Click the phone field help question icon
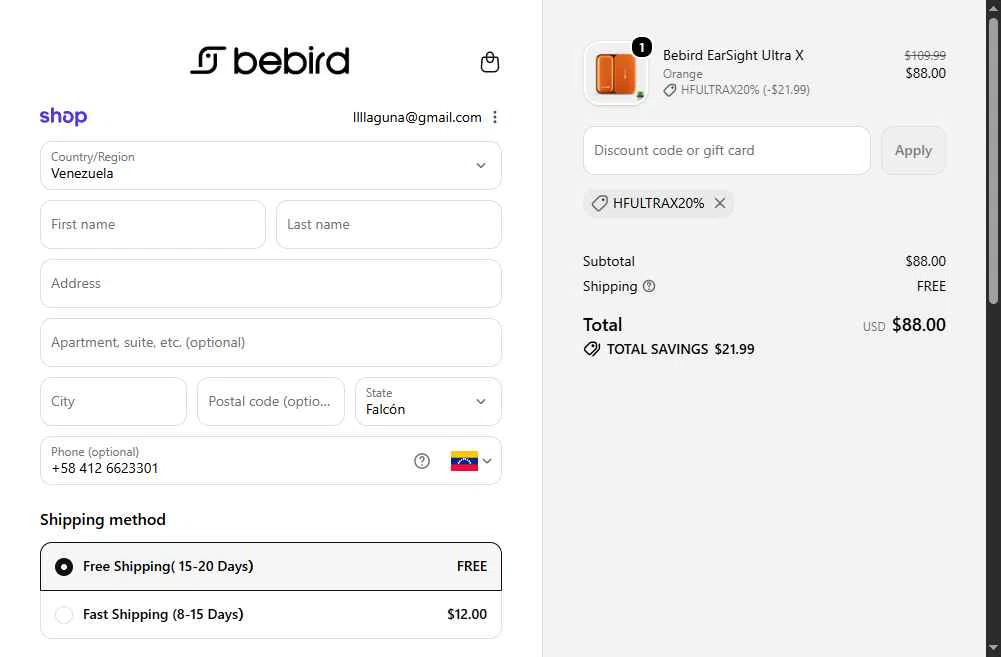1001x657 pixels. click(x=422, y=461)
